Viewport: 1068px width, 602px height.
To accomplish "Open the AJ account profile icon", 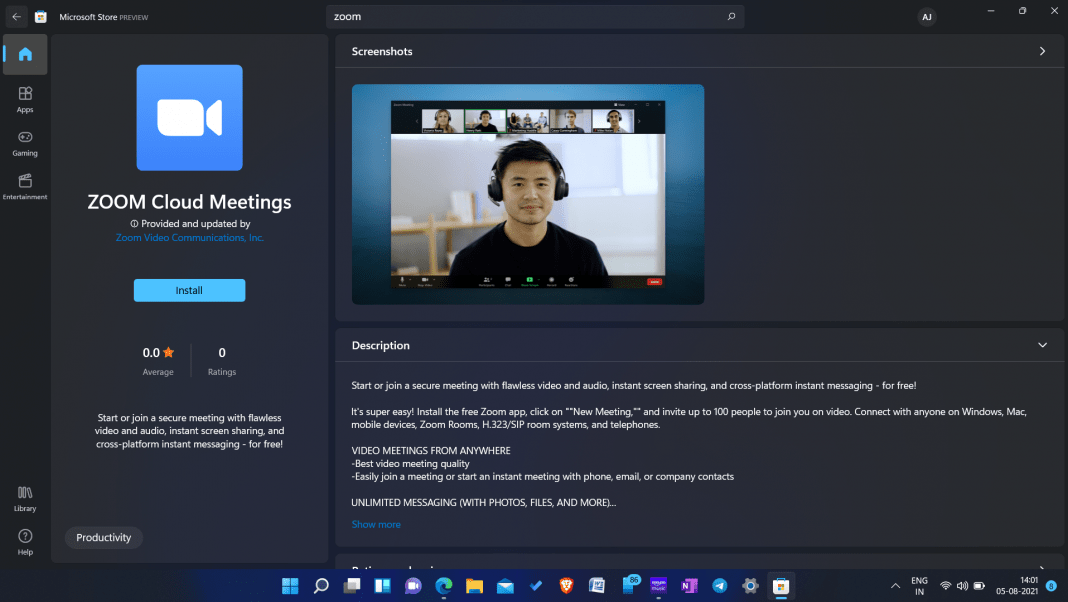I will pos(927,16).
